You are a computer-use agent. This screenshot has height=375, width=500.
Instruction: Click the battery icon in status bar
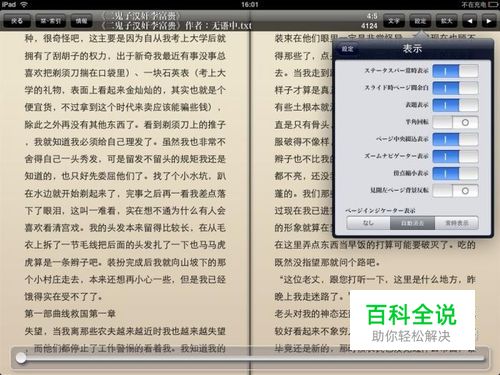493,4
